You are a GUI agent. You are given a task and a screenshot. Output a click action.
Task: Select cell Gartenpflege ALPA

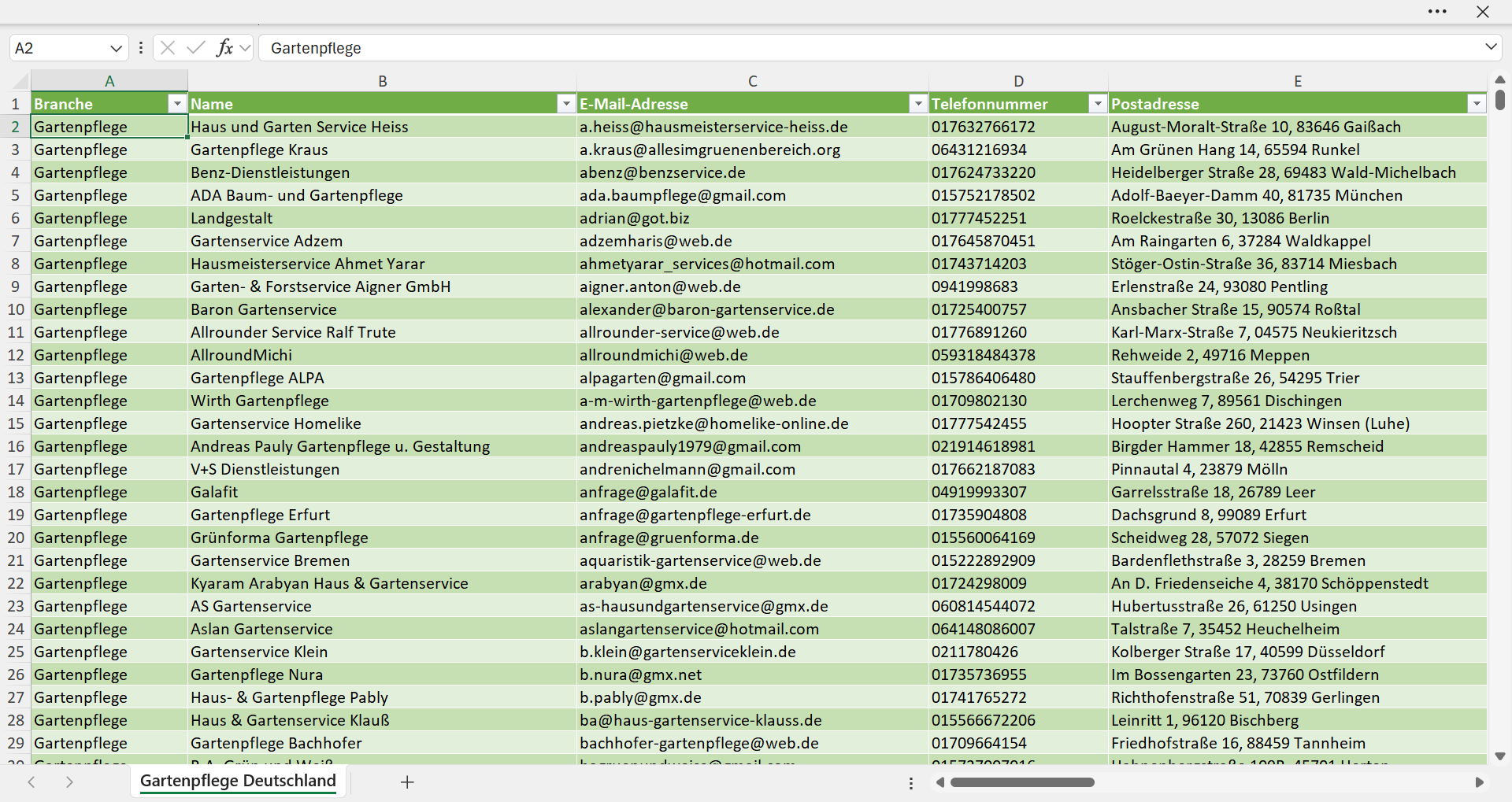pyautogui.click(x=383, y=378)
